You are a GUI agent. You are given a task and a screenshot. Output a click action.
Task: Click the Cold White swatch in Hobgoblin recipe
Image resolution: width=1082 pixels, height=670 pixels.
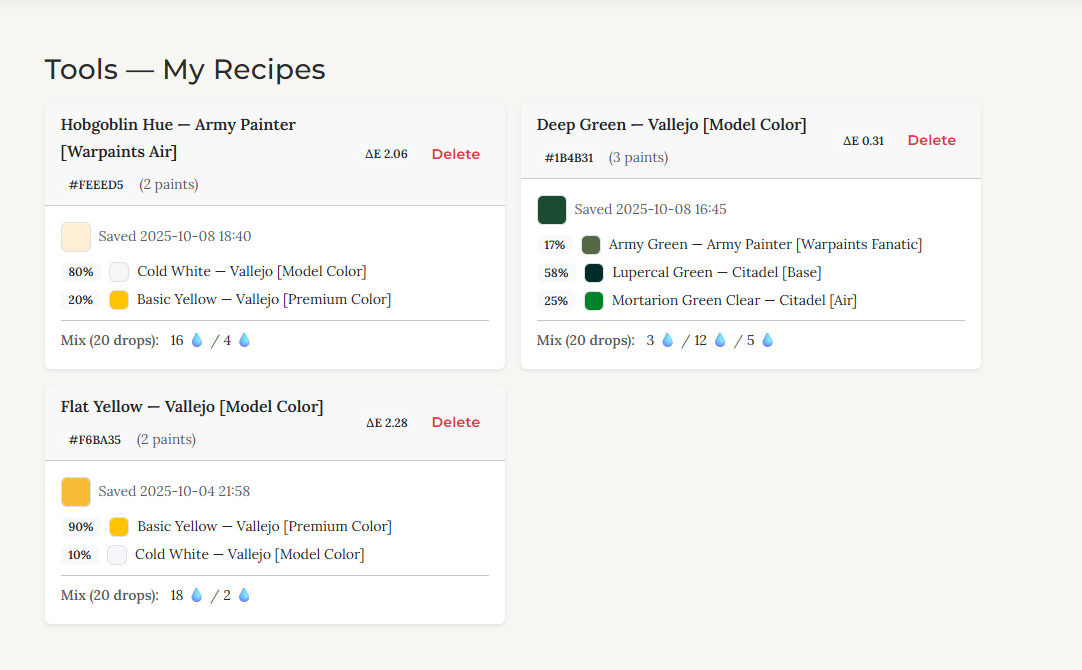click(x=118, y=271)
